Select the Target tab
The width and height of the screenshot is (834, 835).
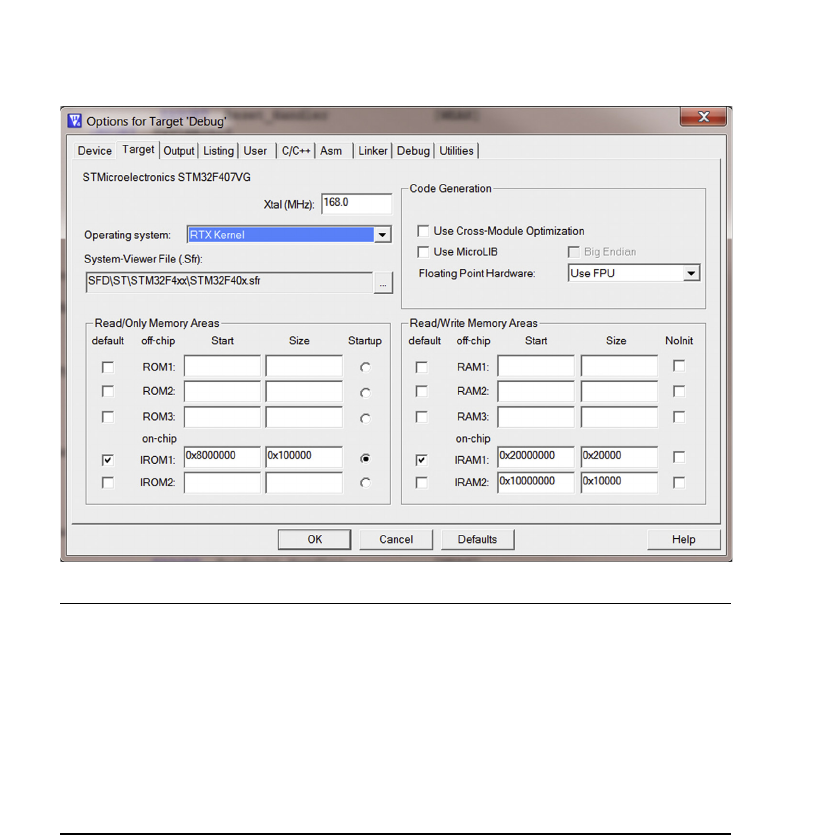click(x=138, y=150)
